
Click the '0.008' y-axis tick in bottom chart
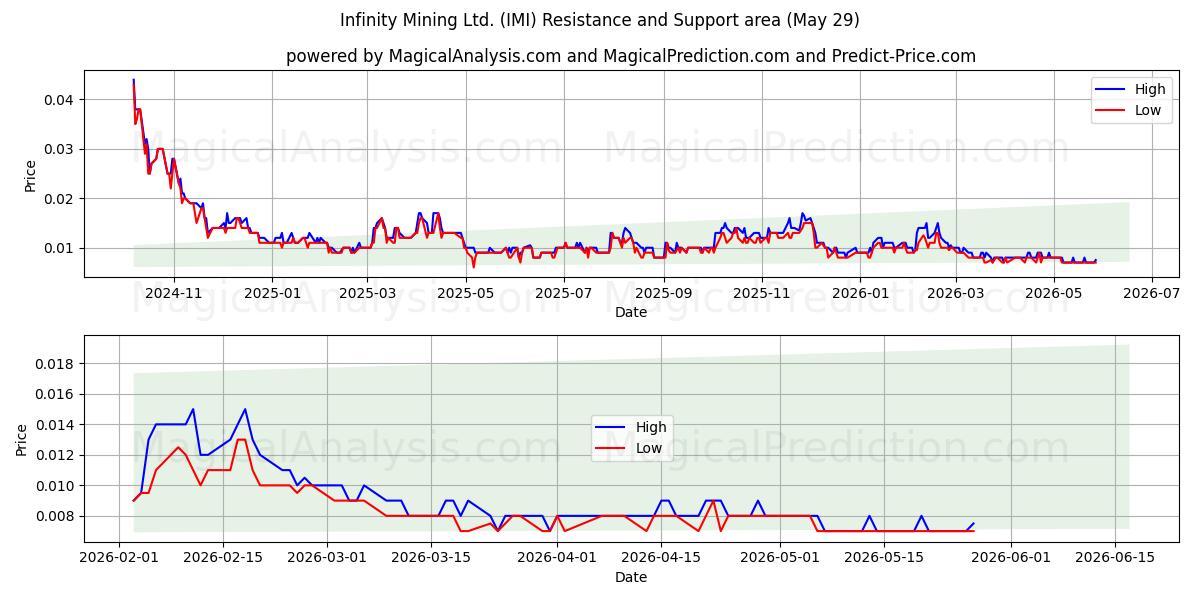57,516
